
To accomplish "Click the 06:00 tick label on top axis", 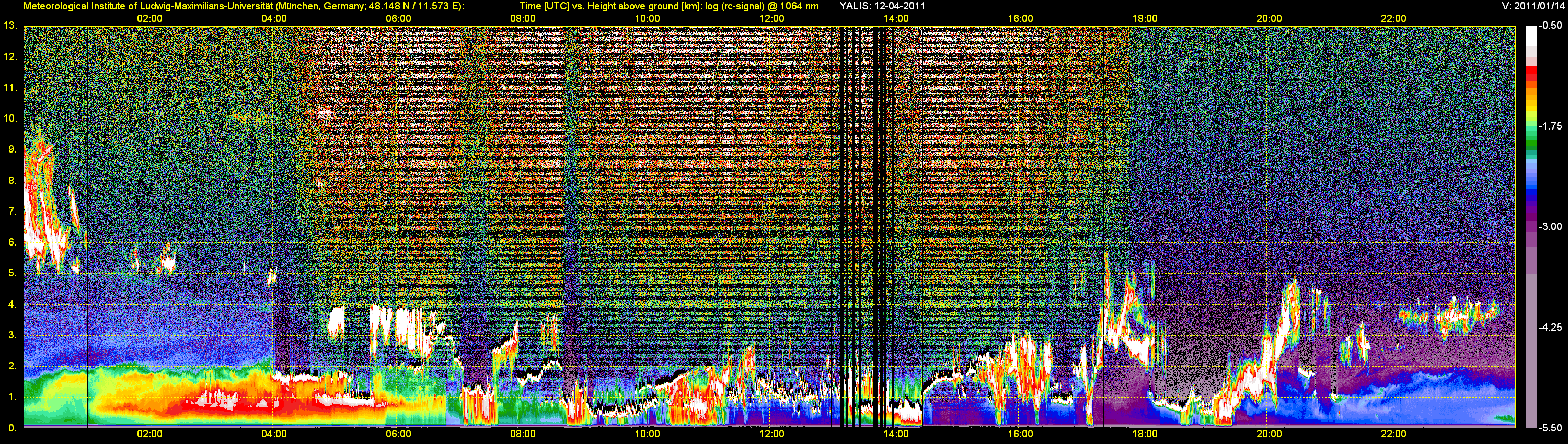I will [398, 19].
